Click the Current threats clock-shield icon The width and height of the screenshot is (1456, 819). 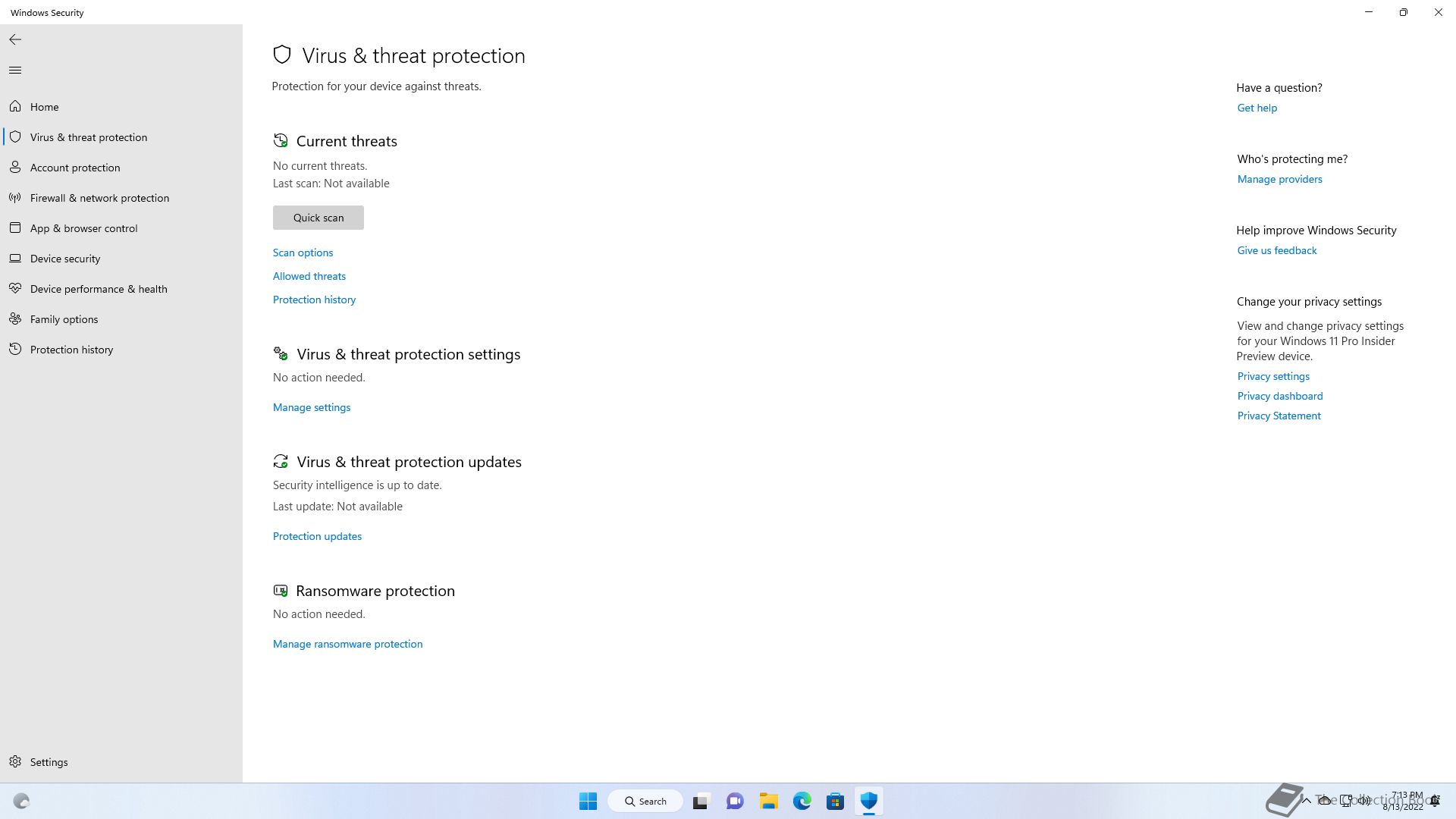pos(281,140)
